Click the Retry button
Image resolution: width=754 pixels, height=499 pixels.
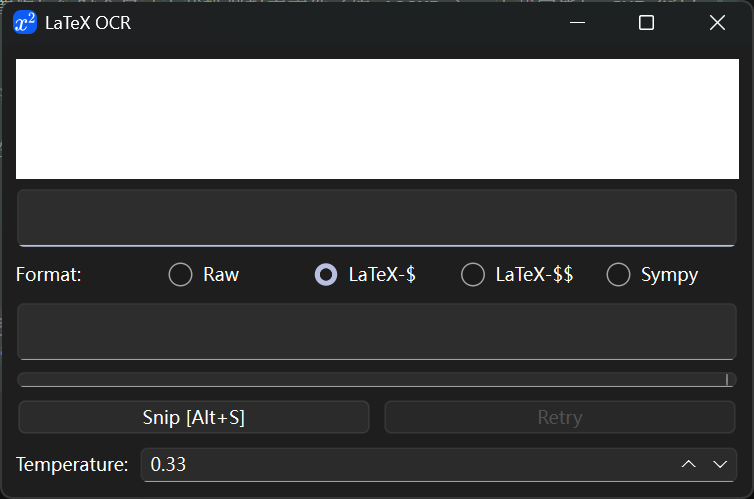point(560,417)
